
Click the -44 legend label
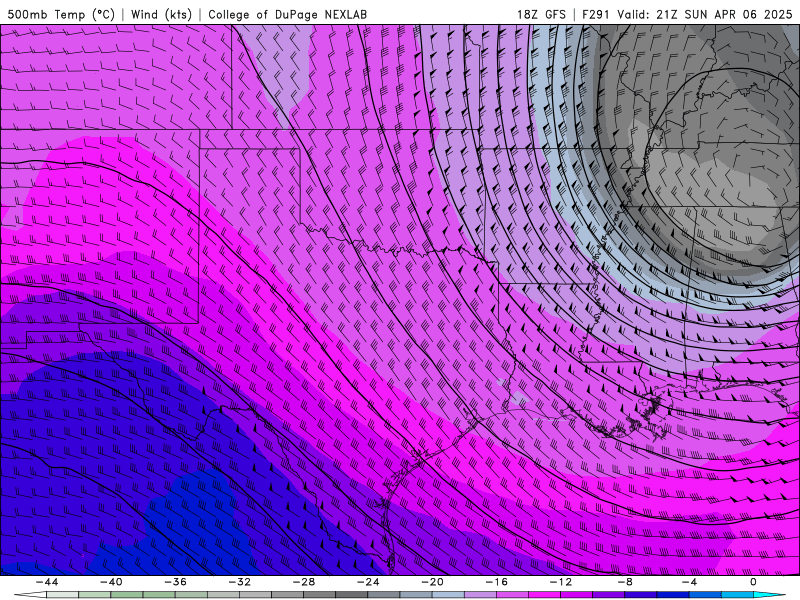[x=46, y=582]
